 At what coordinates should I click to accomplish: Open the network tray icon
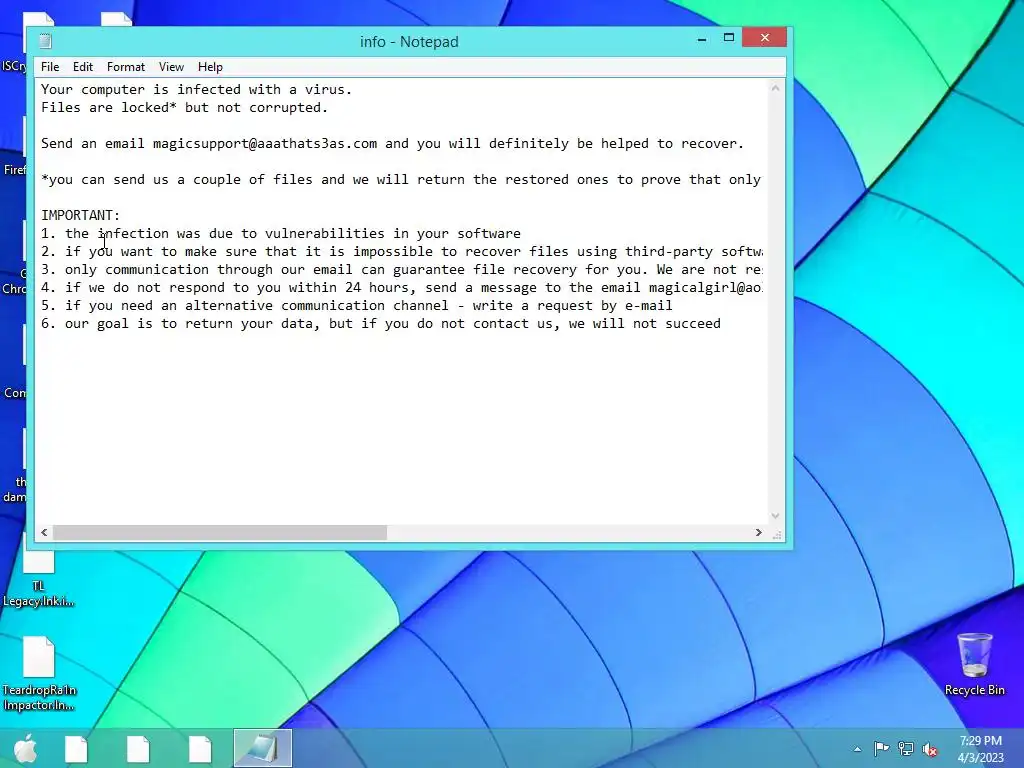[906, 749]
